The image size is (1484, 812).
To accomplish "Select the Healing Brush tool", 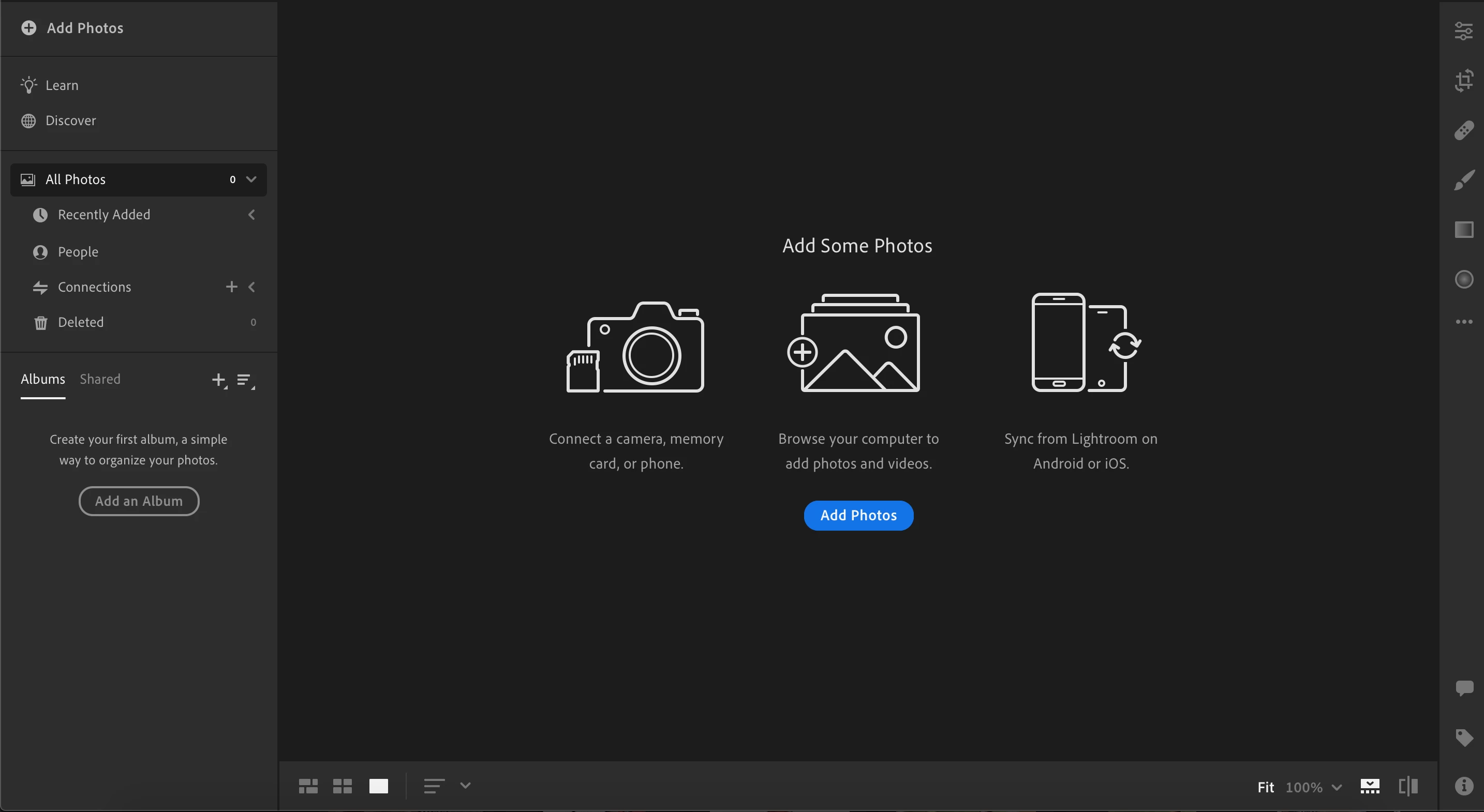I will (1464, 131).
